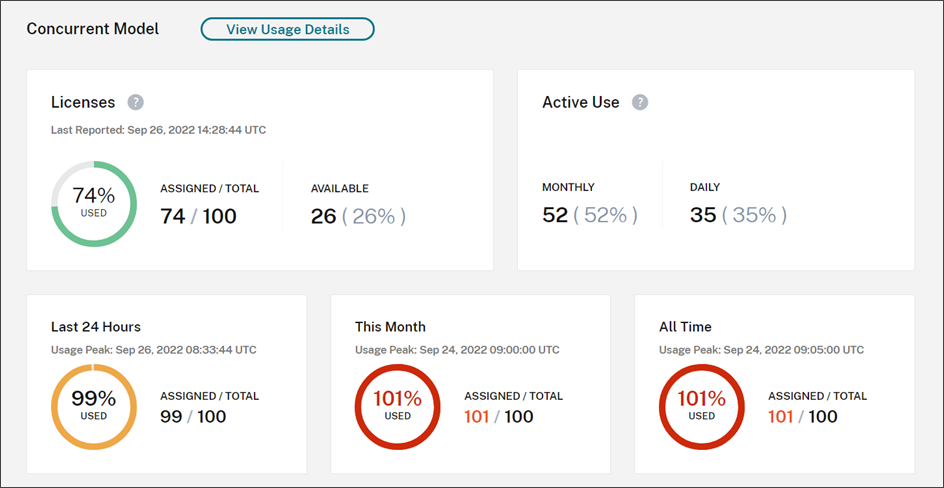Click All Time 101 / 100 value
The height and width of the screenshot is (488, 944).
coord(802,416)
